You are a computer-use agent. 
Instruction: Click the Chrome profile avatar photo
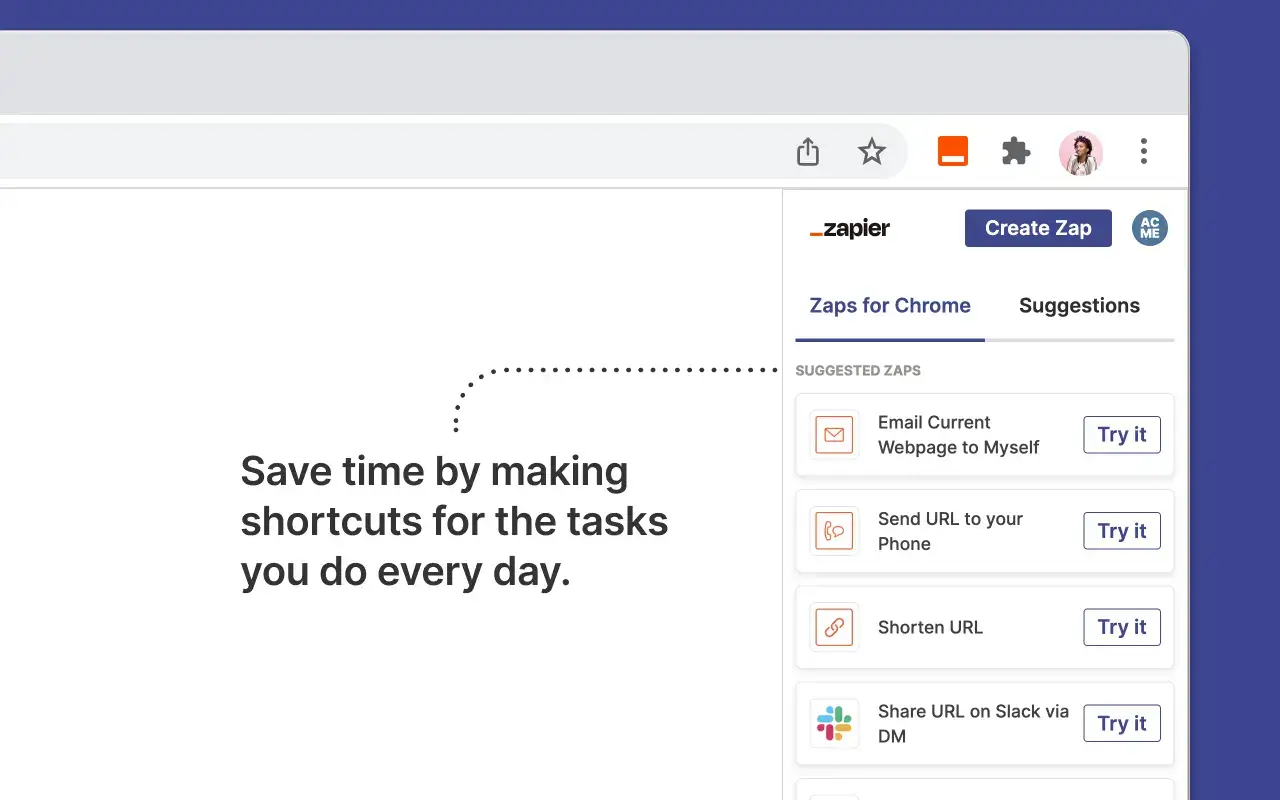pyautogui.click(x=1080, y=152)
